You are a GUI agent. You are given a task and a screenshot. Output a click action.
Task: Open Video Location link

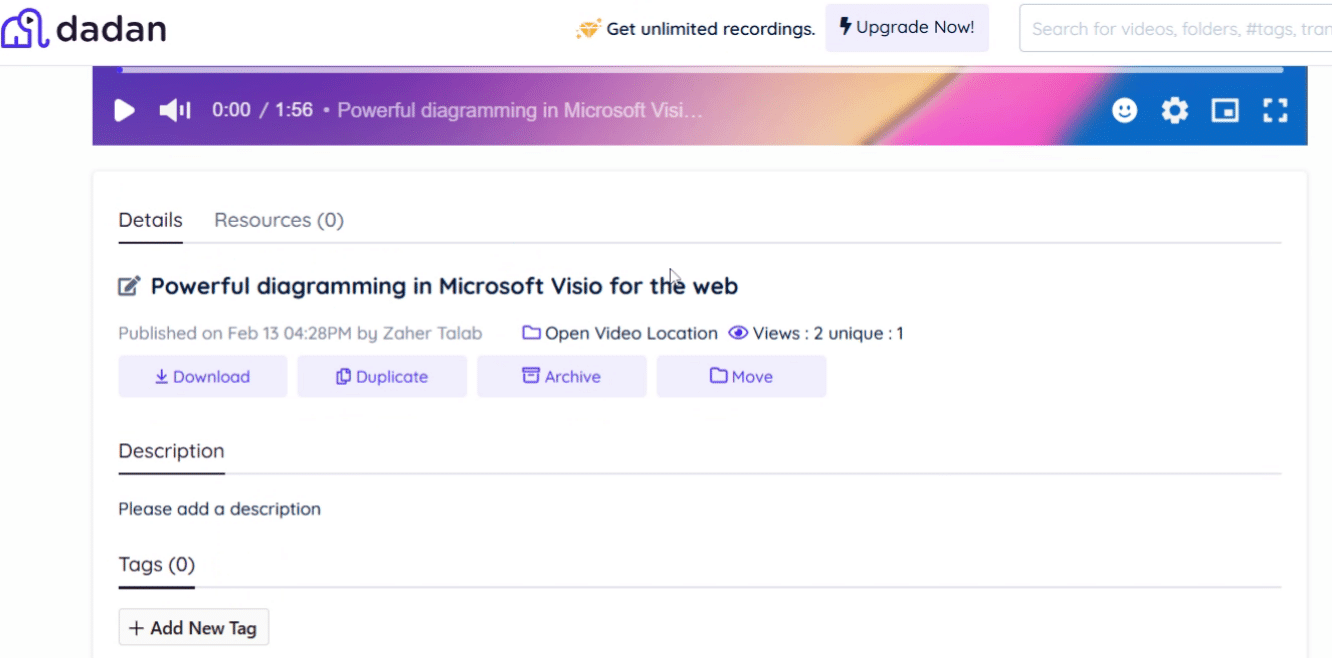(620, 333)
